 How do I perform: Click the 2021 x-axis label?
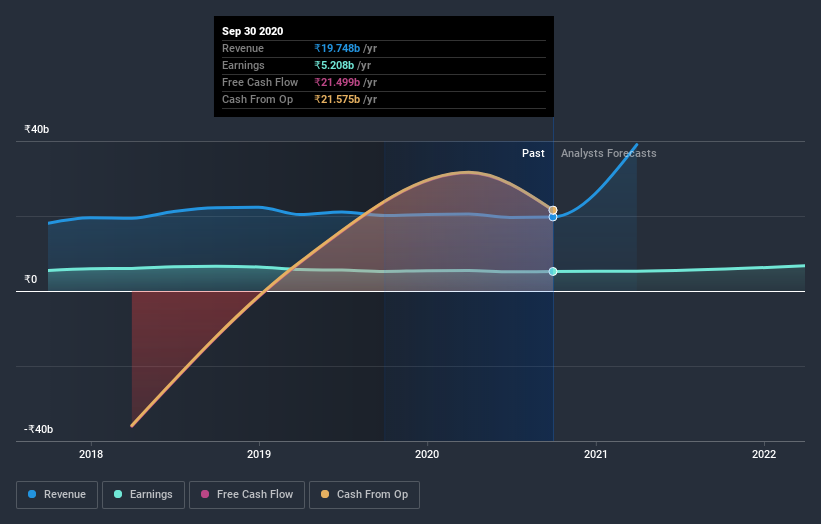click(596, 454)
